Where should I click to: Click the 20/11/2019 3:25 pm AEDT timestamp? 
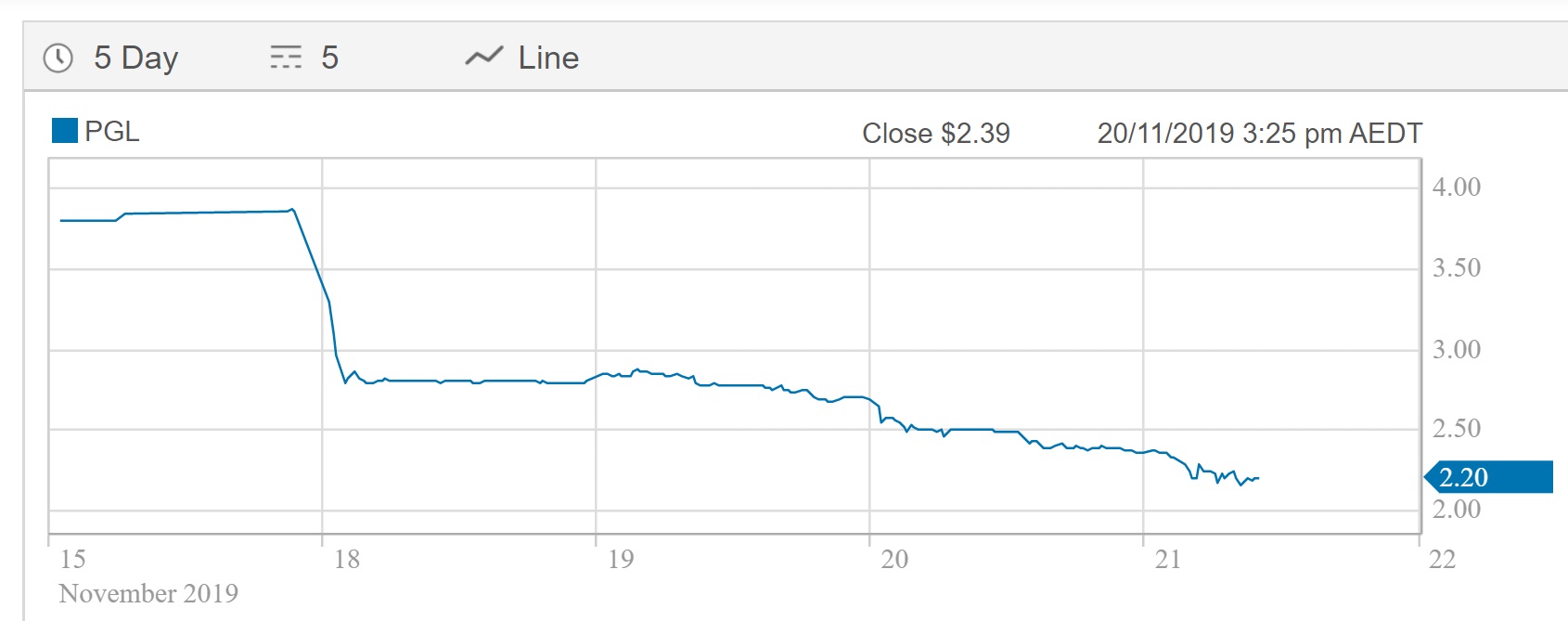pos(1259,134)
